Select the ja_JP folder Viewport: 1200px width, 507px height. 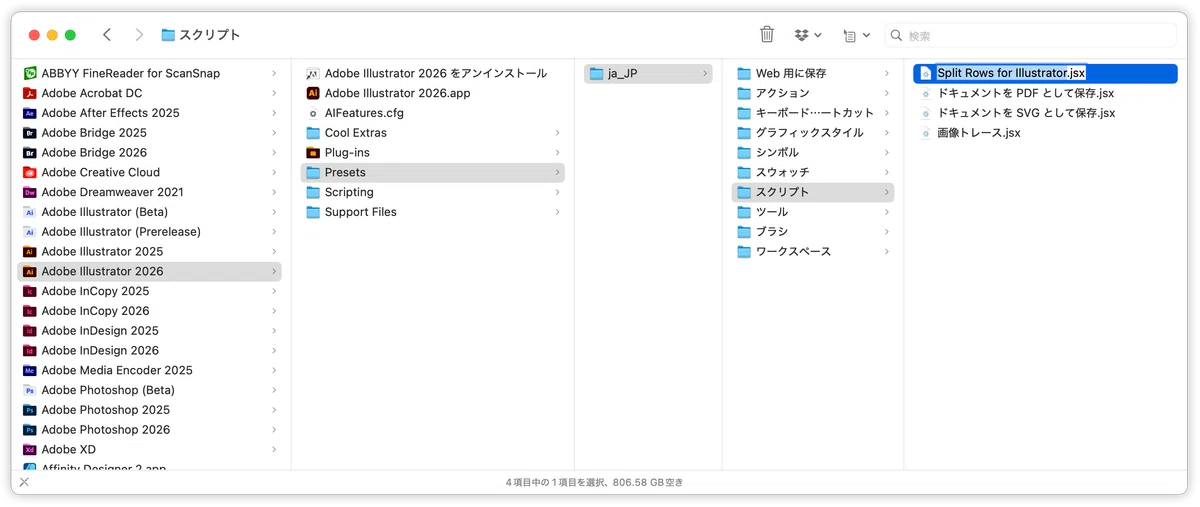click(x=648, y=73)
